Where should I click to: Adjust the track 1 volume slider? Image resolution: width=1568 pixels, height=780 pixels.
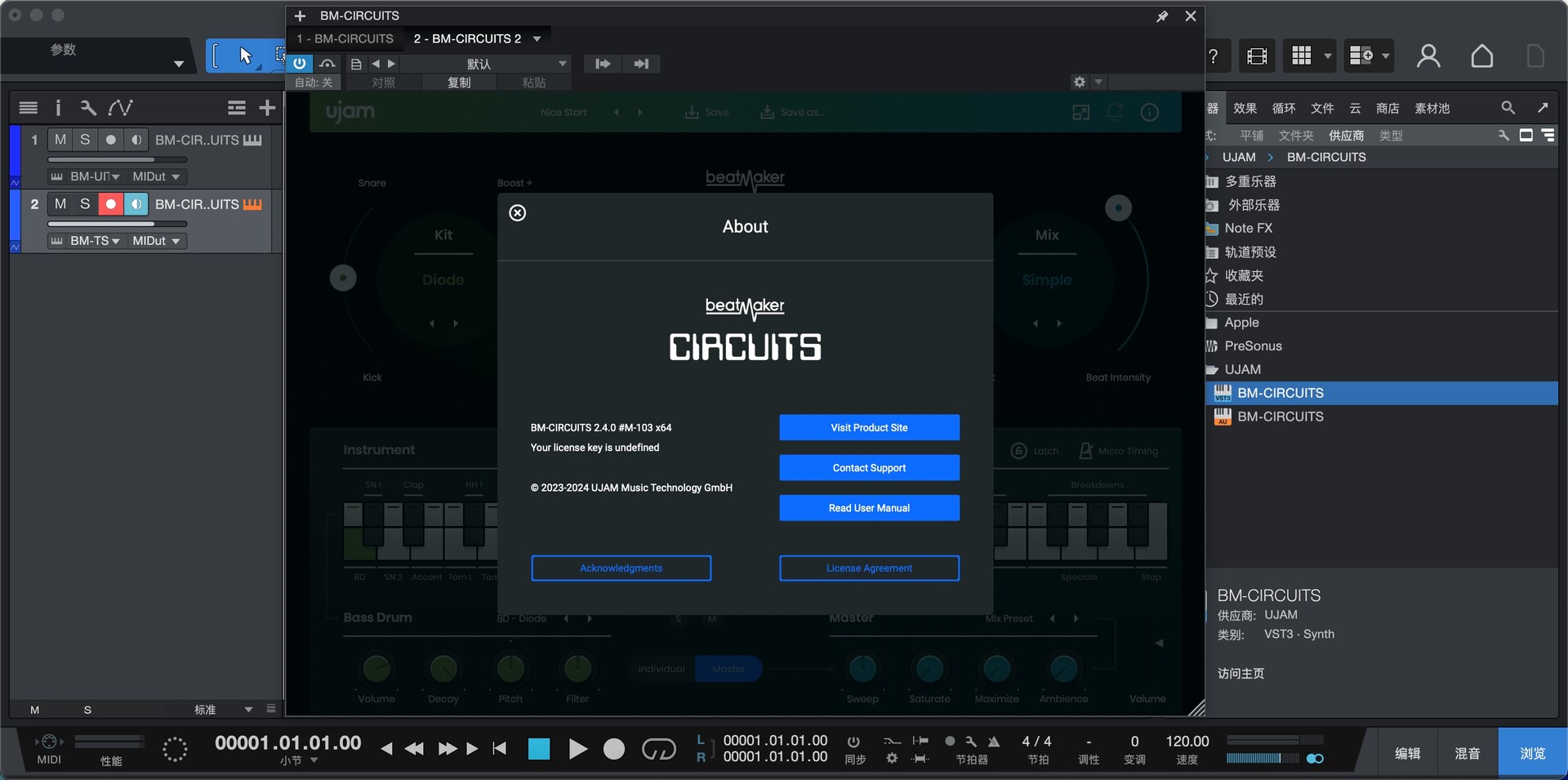pyautogui.click(x=118, y=159)
